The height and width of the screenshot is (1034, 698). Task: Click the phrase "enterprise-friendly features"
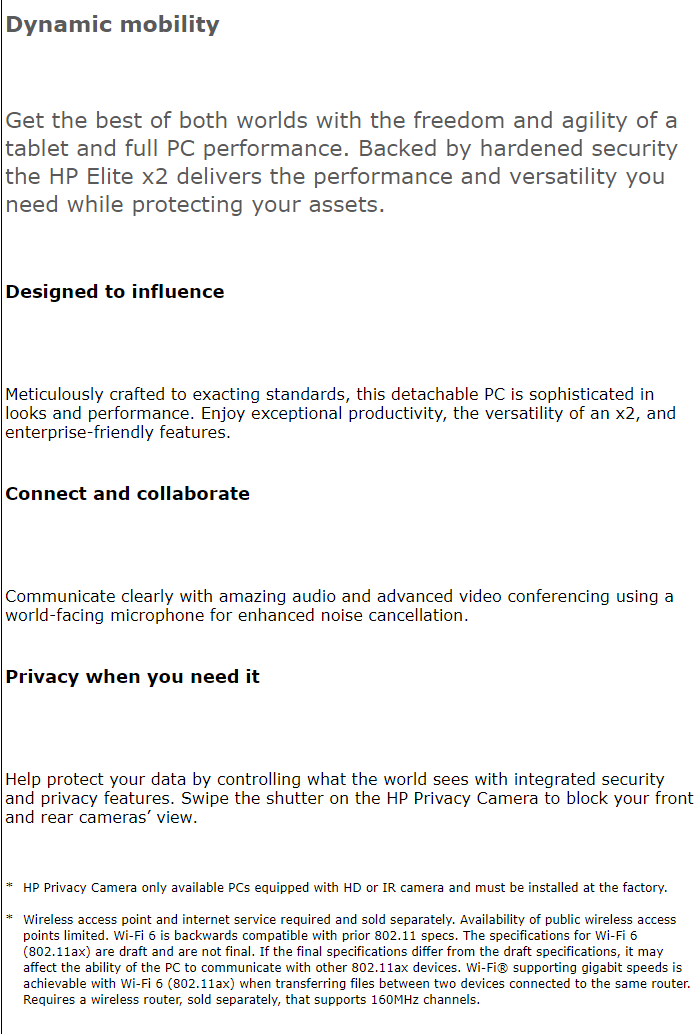click(118, 433)
